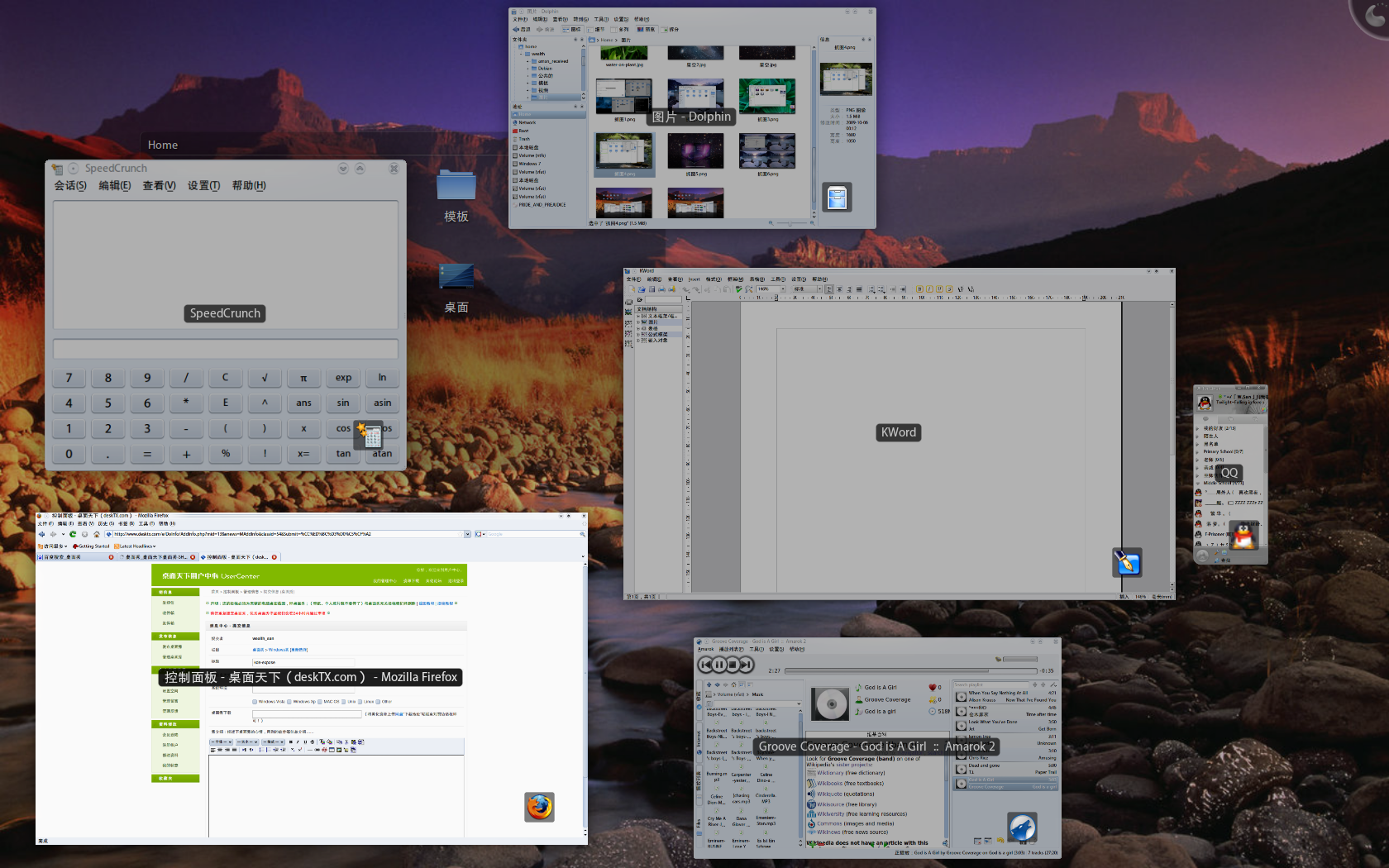Close the first Firefox tab via red X
The width and height of the screenshot is (1389, 868).
pos(112,557)
